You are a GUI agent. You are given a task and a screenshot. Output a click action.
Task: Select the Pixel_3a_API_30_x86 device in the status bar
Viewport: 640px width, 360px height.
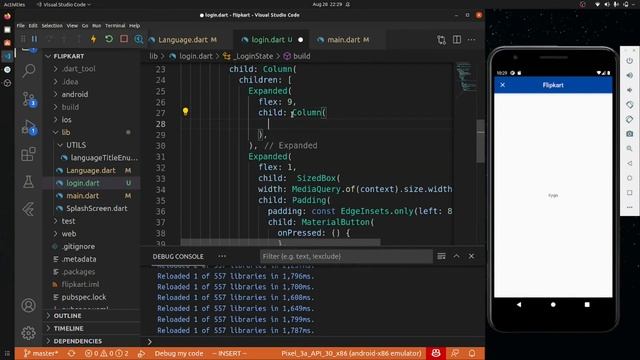(351, 353)
